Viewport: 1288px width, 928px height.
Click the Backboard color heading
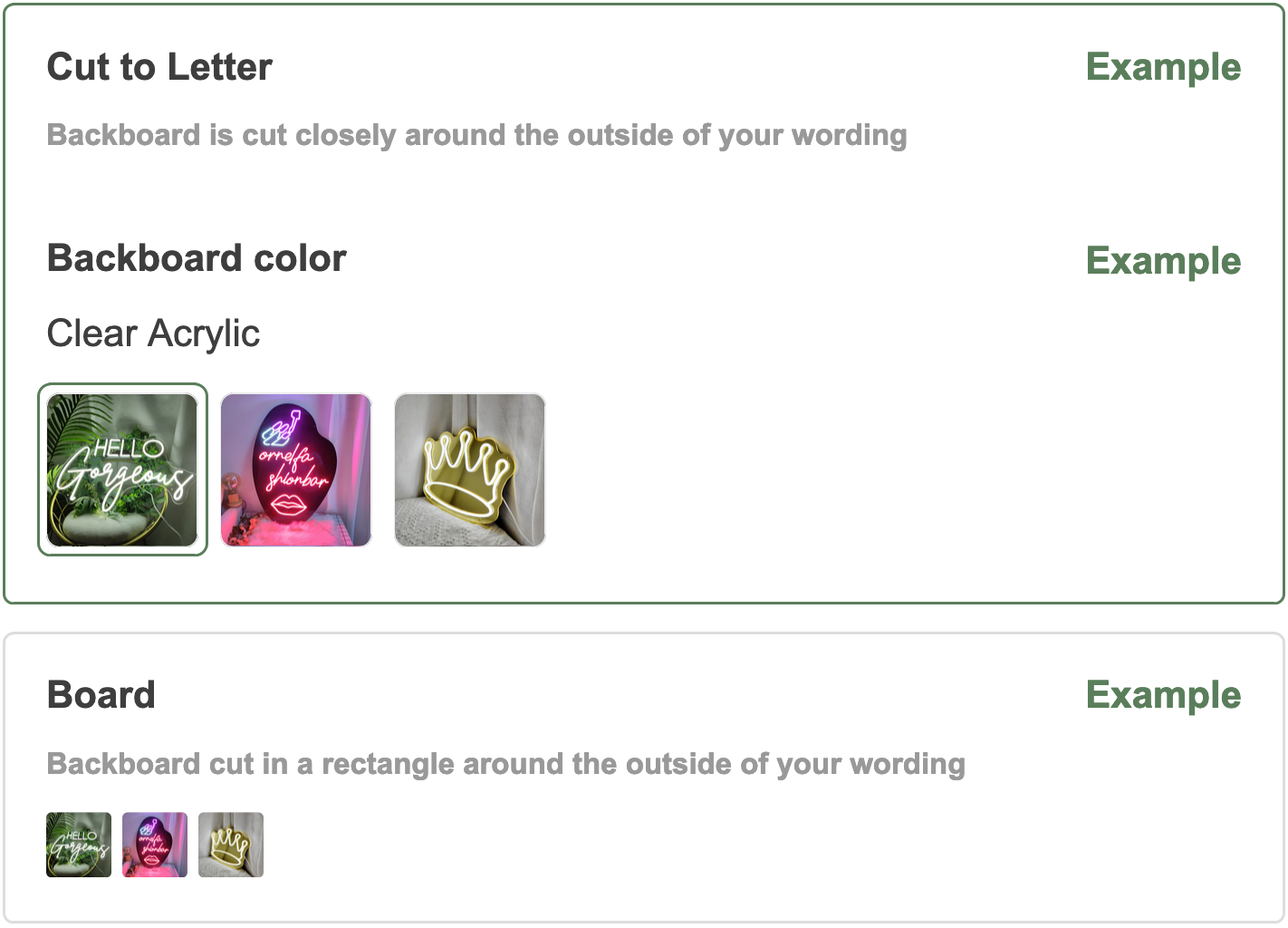pos(197,258)
